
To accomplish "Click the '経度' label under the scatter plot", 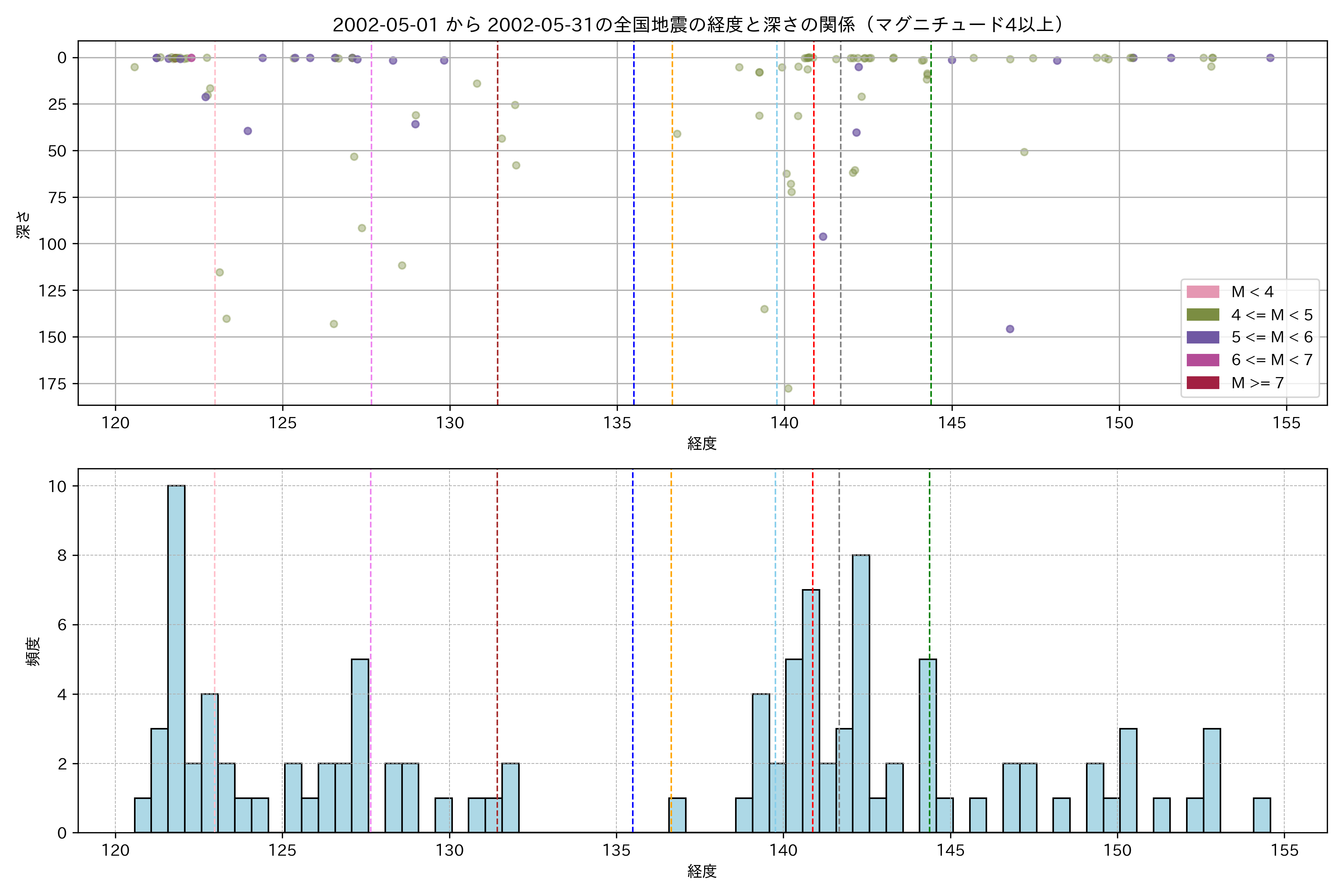I will pos(702,444).
